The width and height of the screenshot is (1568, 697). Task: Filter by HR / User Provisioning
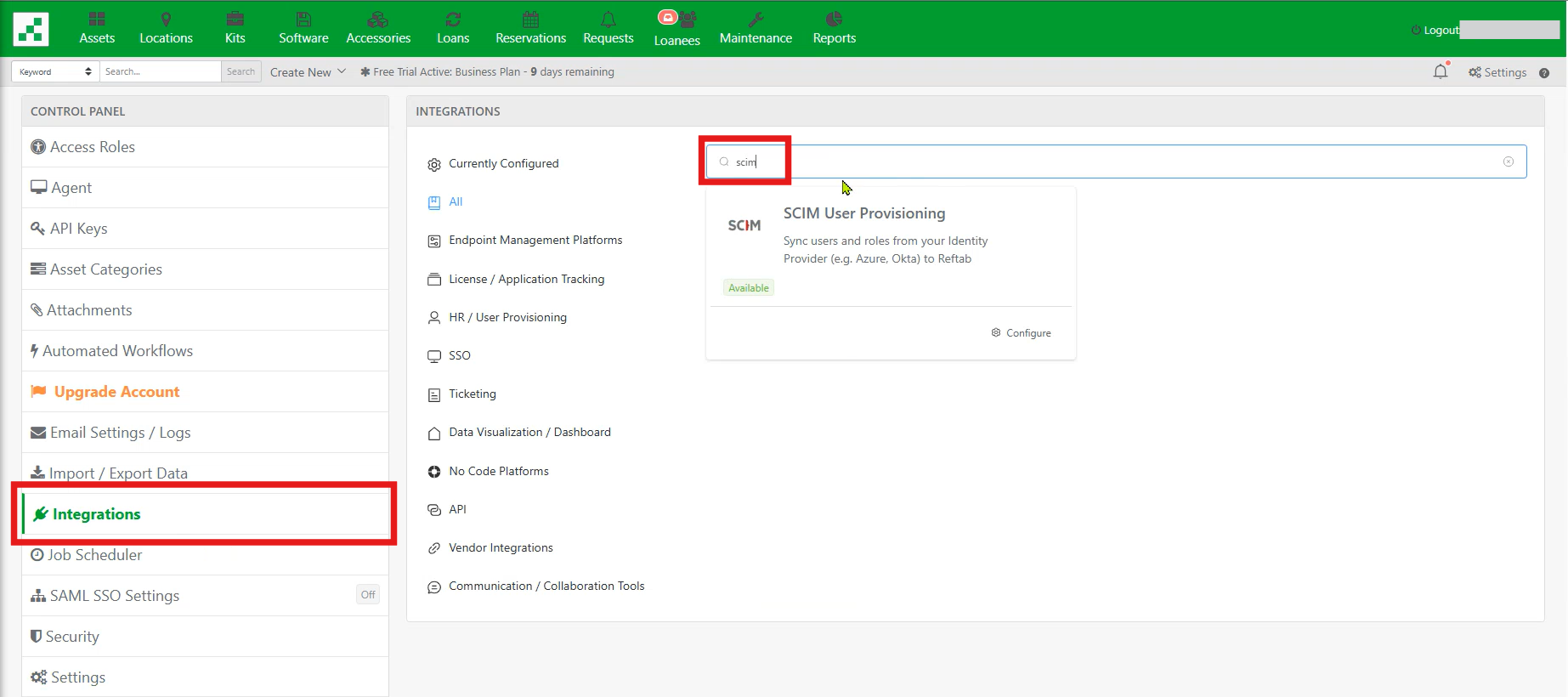497,318
